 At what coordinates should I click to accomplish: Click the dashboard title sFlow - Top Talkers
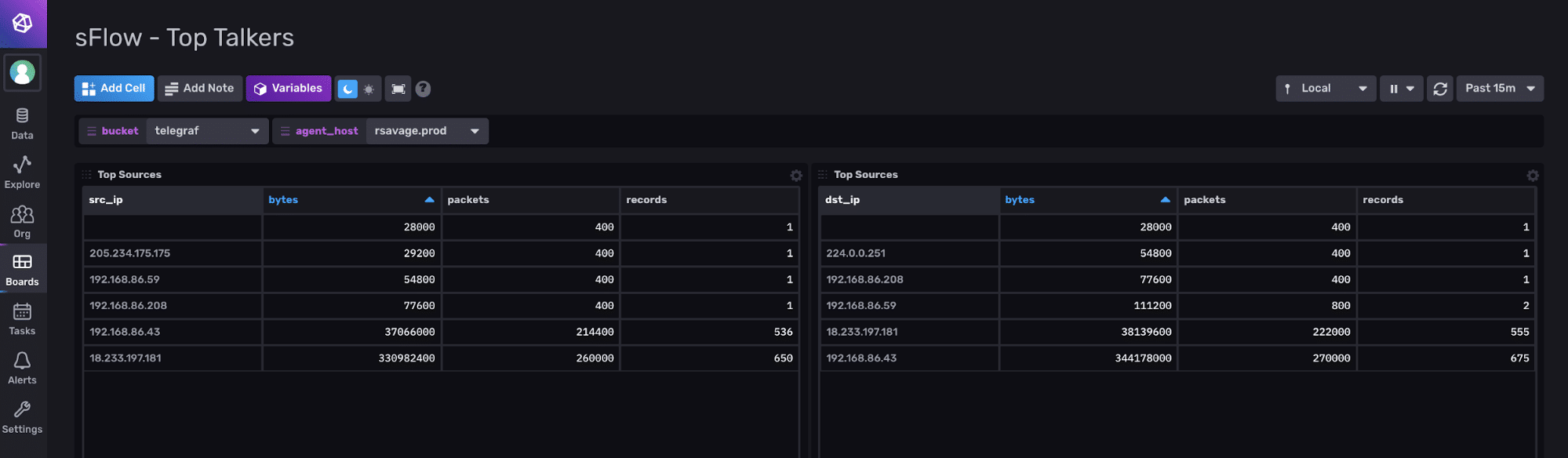[184, 38]
